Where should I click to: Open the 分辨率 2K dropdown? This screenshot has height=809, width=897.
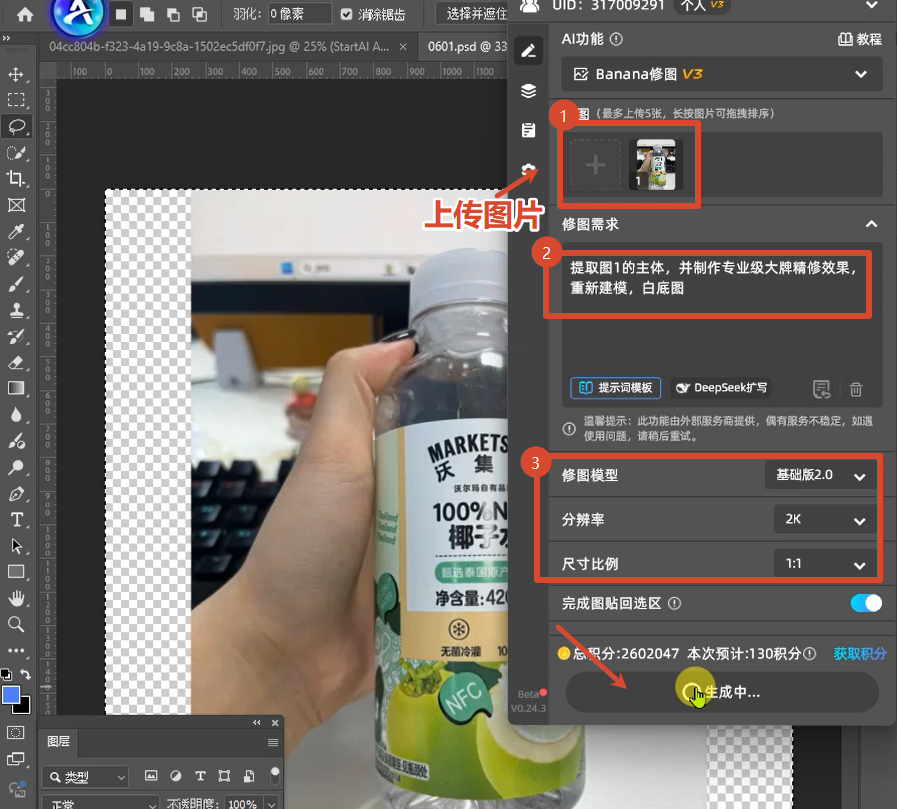825,519
